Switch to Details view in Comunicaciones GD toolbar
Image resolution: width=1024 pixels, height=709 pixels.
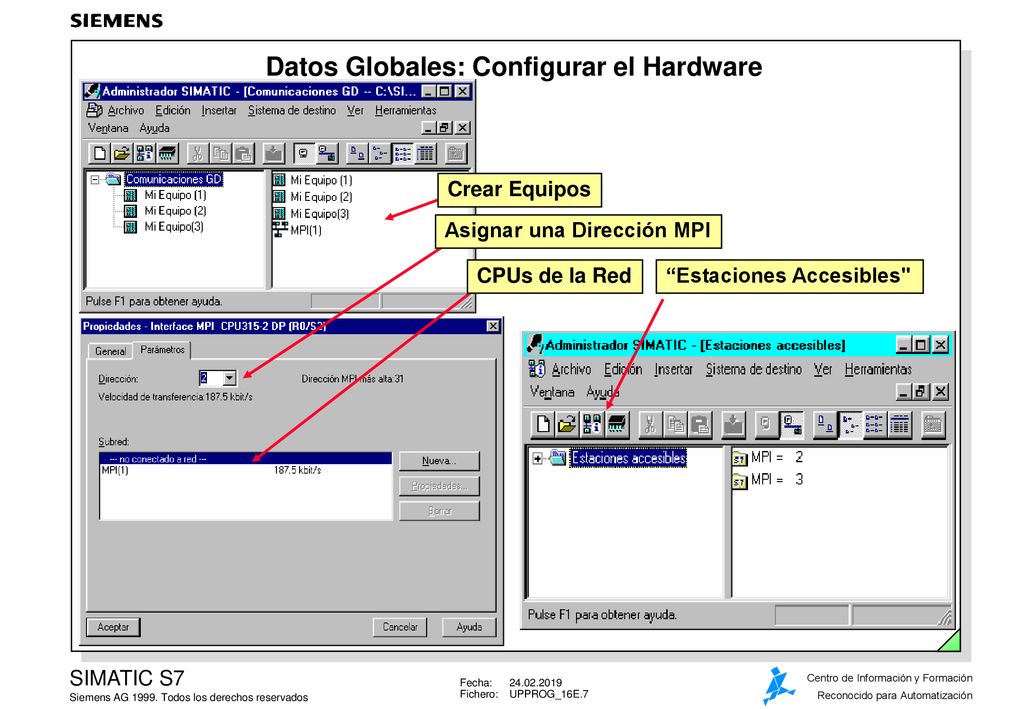425,153
